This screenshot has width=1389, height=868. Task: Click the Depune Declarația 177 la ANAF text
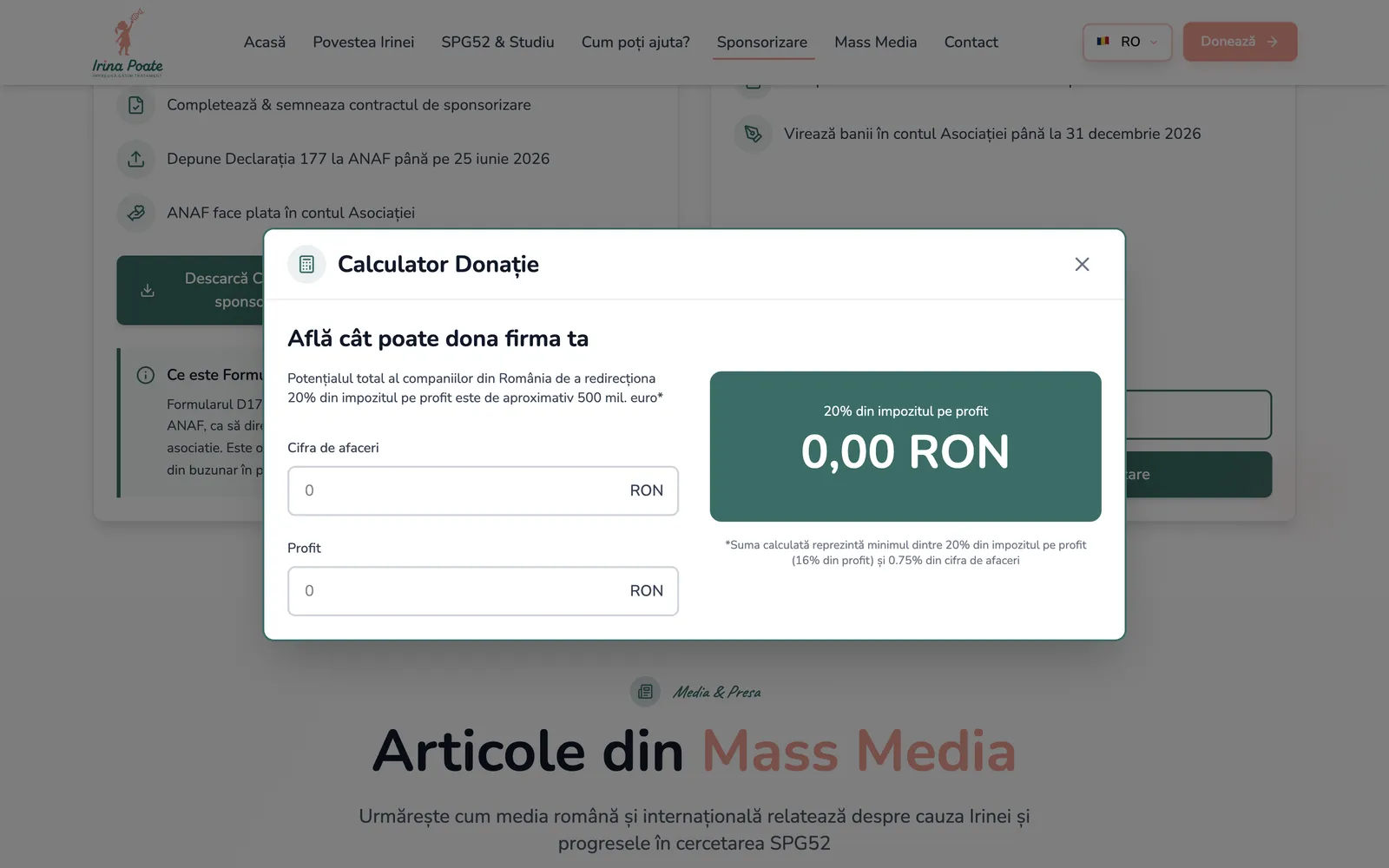[x=358, y=159]
